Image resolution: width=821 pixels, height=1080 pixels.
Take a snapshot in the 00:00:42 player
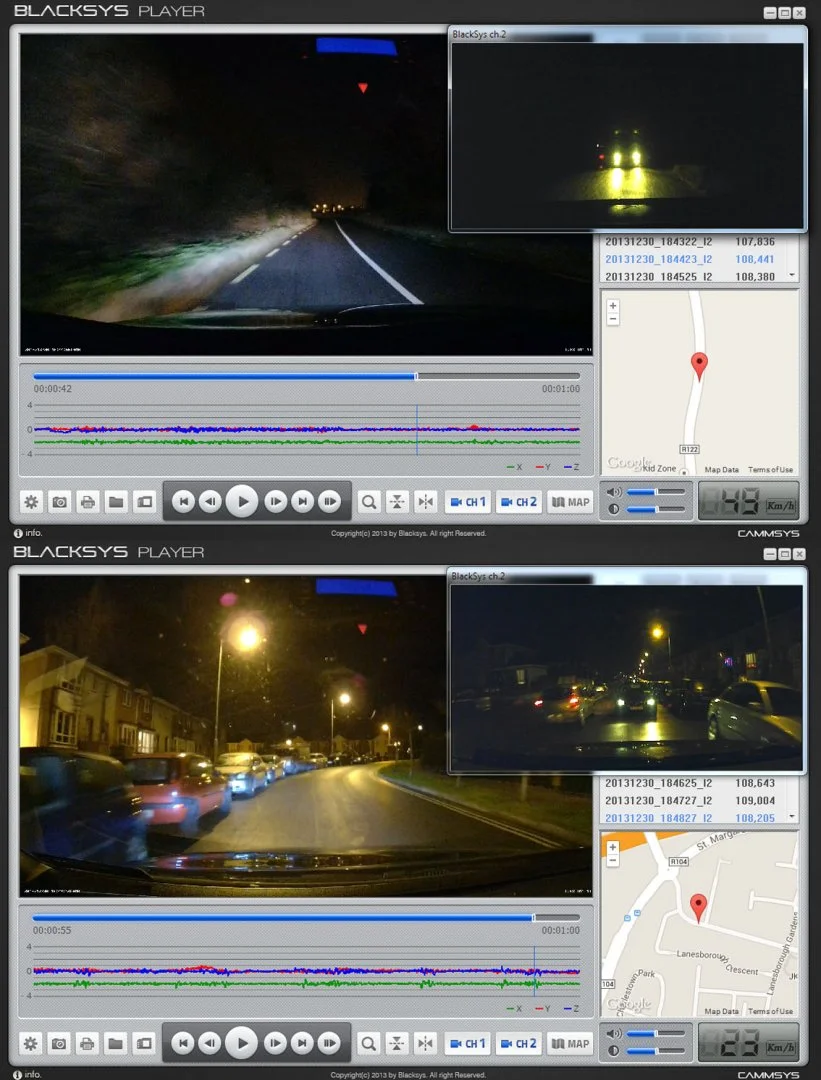(60, 502)
